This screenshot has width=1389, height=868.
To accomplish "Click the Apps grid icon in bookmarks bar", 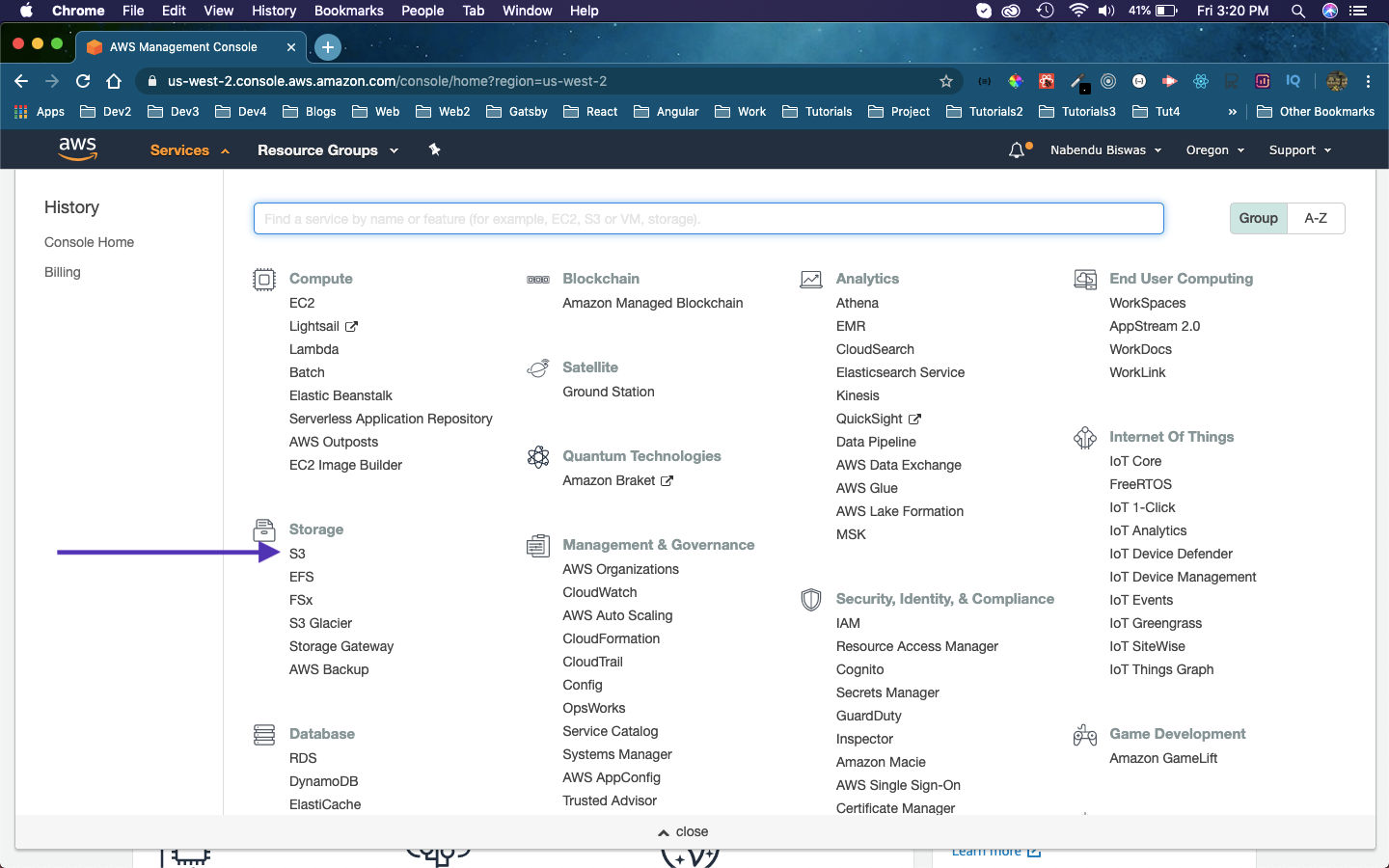I will click(21, 112).
